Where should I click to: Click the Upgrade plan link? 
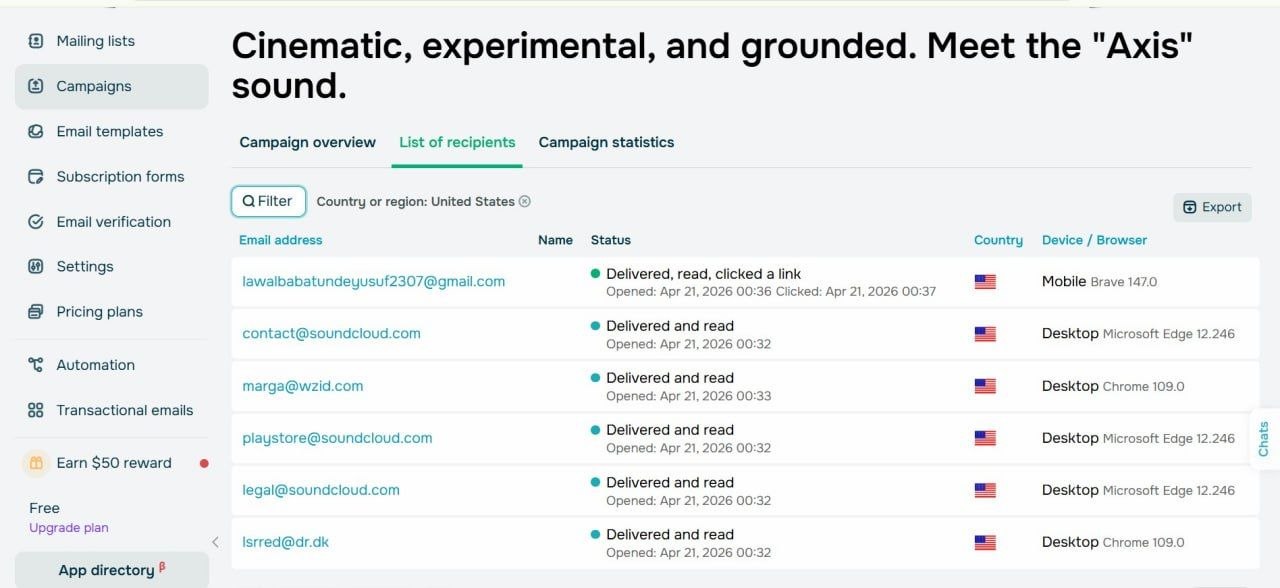(x=69, y=528)
